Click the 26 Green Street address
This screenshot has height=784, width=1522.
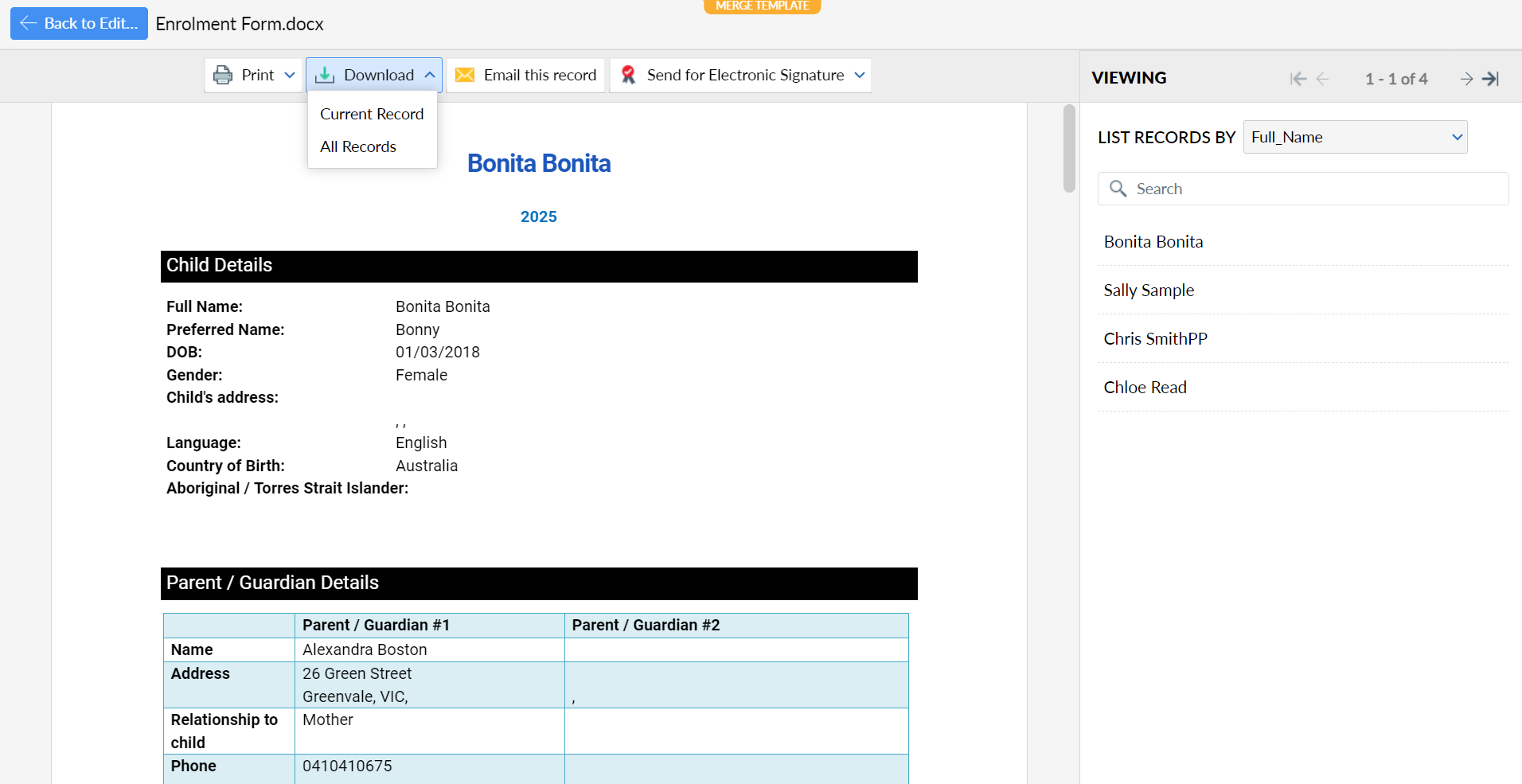(x=357, y=673)
